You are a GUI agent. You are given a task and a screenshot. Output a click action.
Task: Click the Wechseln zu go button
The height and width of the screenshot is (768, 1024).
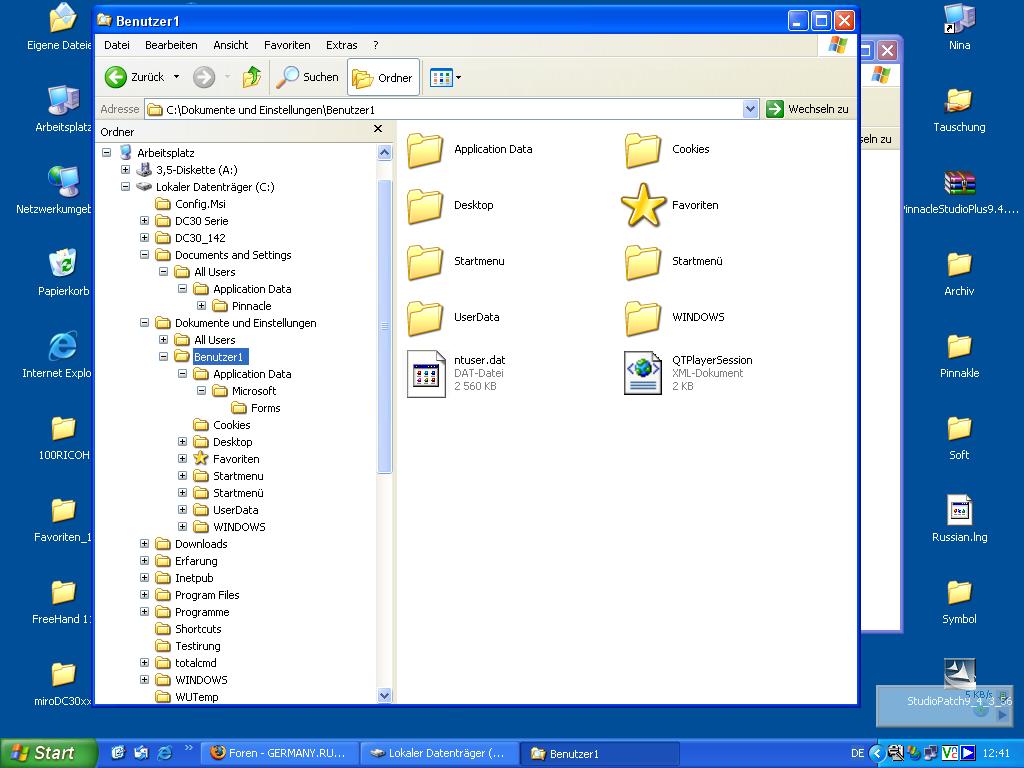point(808,109)
